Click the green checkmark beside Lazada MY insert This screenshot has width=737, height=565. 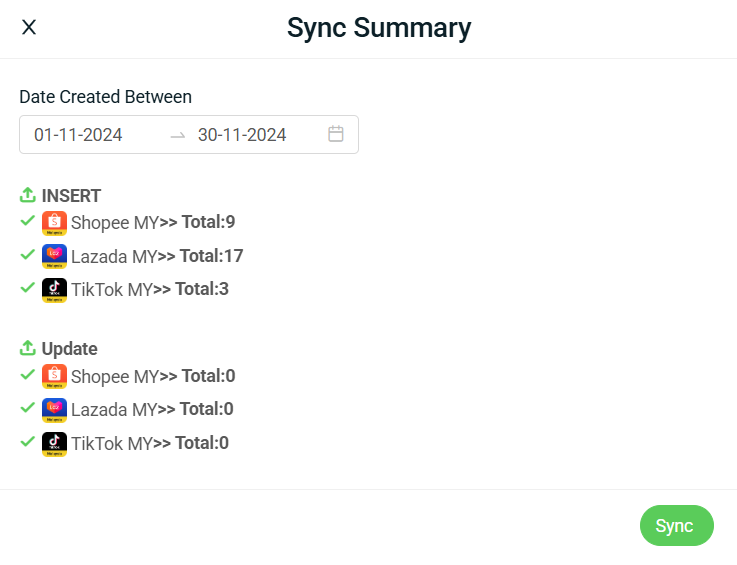pos(28,255)
